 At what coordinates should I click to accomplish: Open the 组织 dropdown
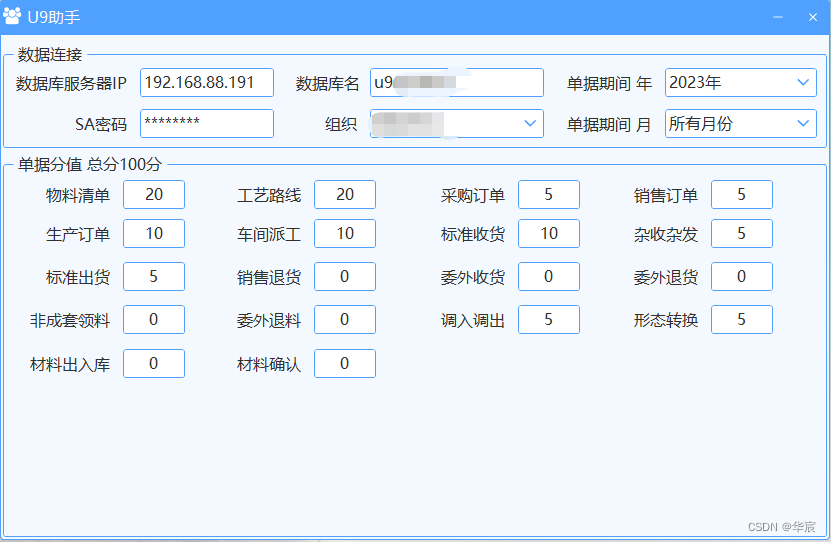(x=457, y=123)
